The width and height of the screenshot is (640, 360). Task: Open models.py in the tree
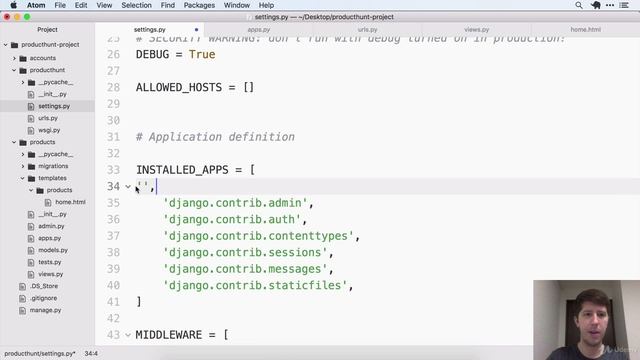53,250
